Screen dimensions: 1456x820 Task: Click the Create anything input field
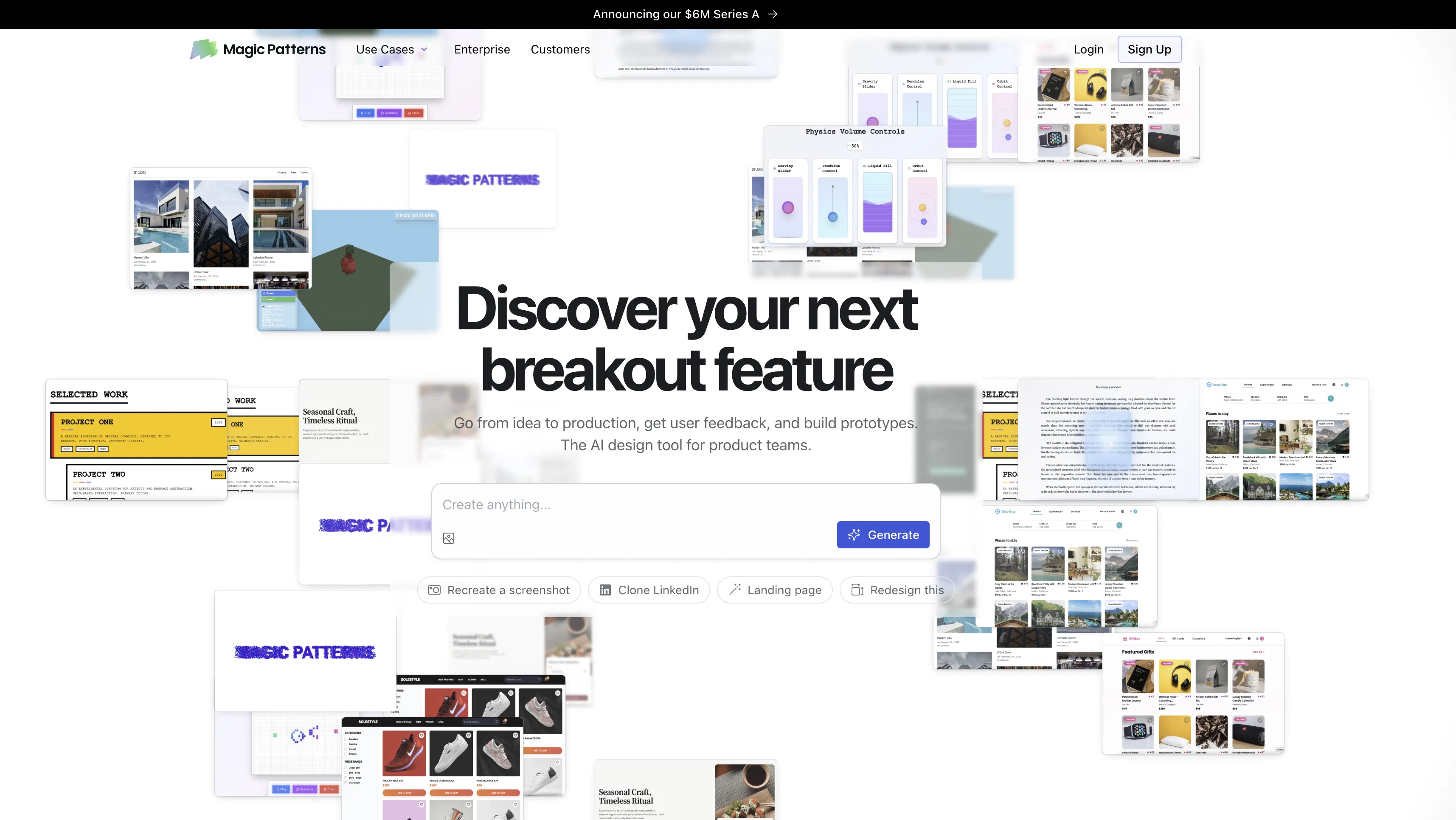coord(622,505)
